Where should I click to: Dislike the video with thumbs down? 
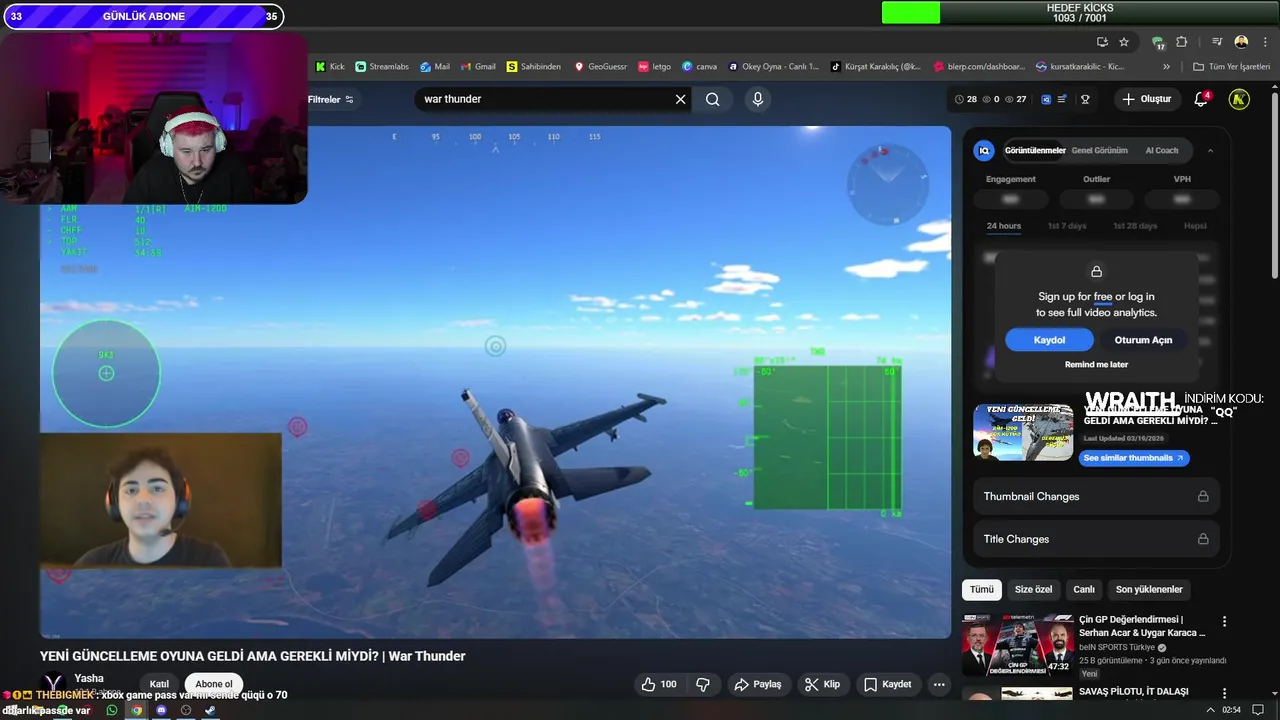pos(703,684)
